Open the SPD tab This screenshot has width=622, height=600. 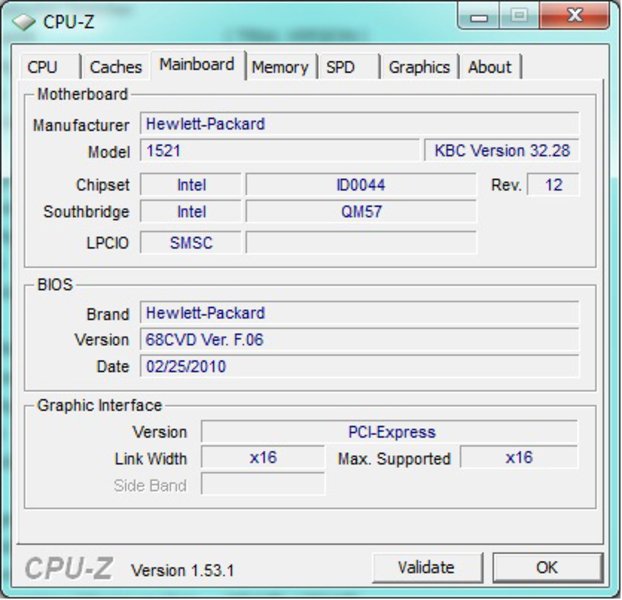pos(349,67)
